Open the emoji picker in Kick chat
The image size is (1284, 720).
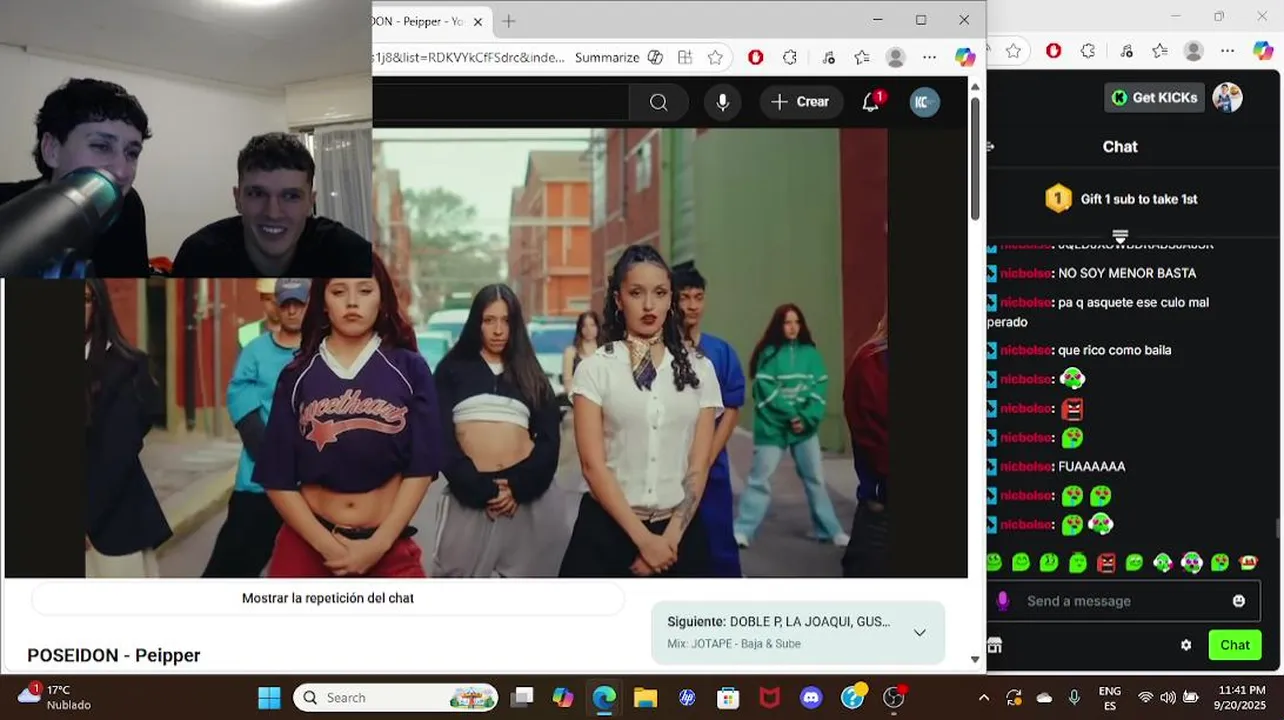point(1239,601)
